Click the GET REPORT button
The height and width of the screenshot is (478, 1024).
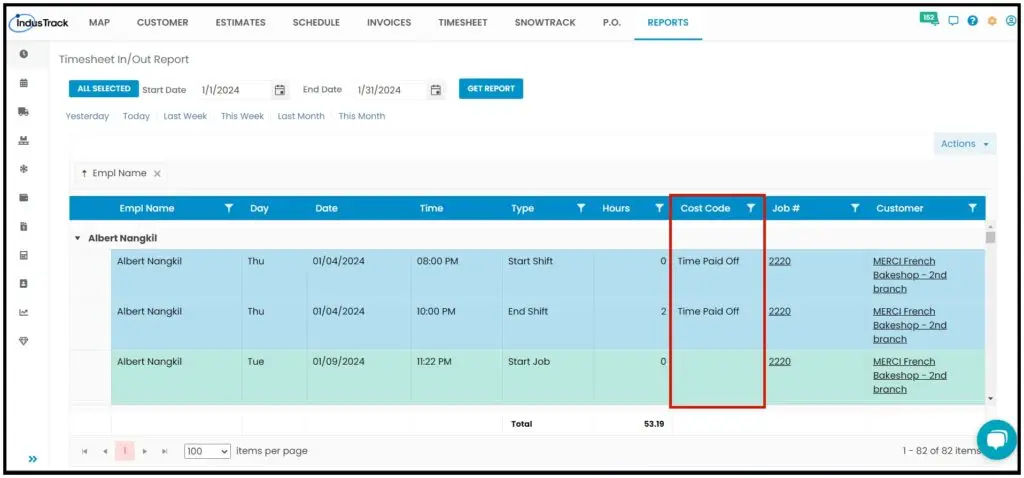tap(491, 89)
